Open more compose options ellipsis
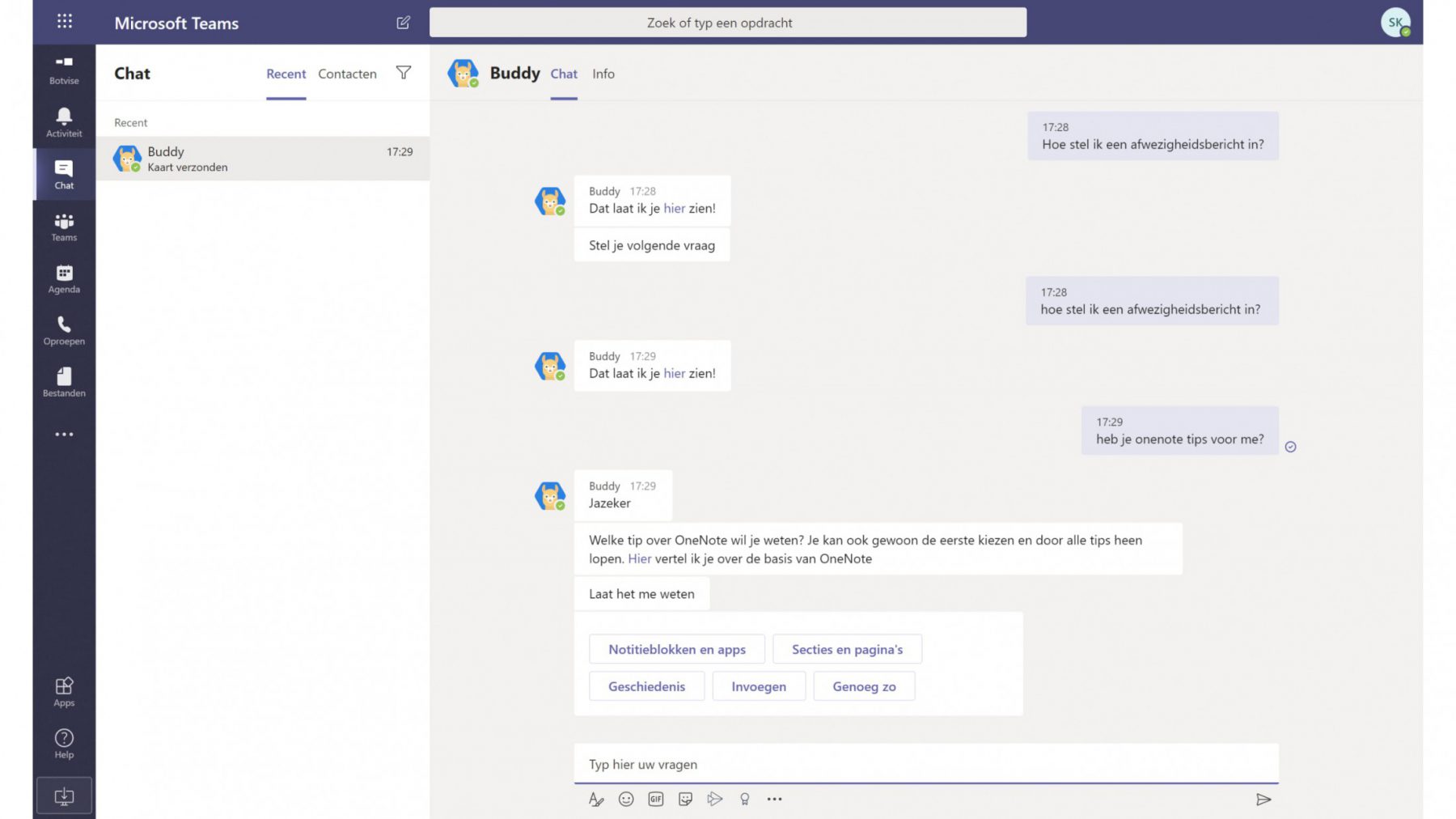The image size is (1456, 819). 774,800
